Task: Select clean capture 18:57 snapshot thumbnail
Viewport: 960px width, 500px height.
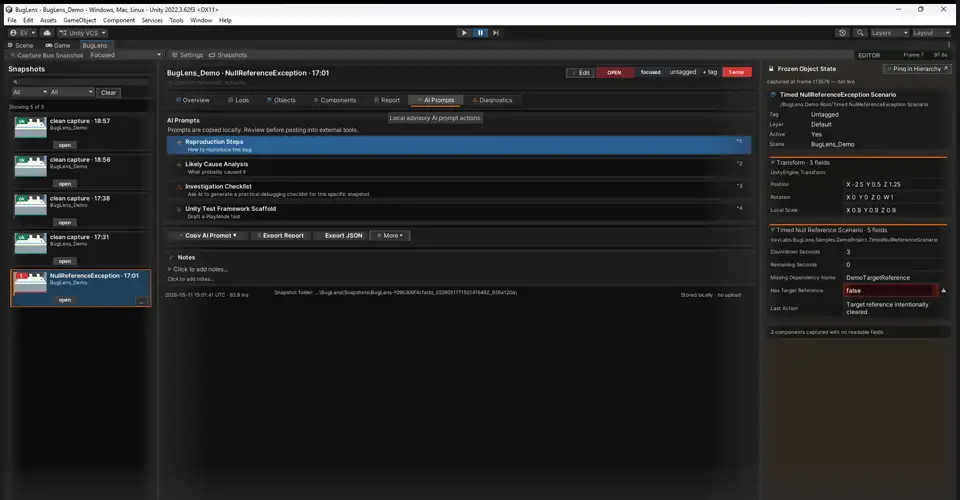Action: (31, 127)
